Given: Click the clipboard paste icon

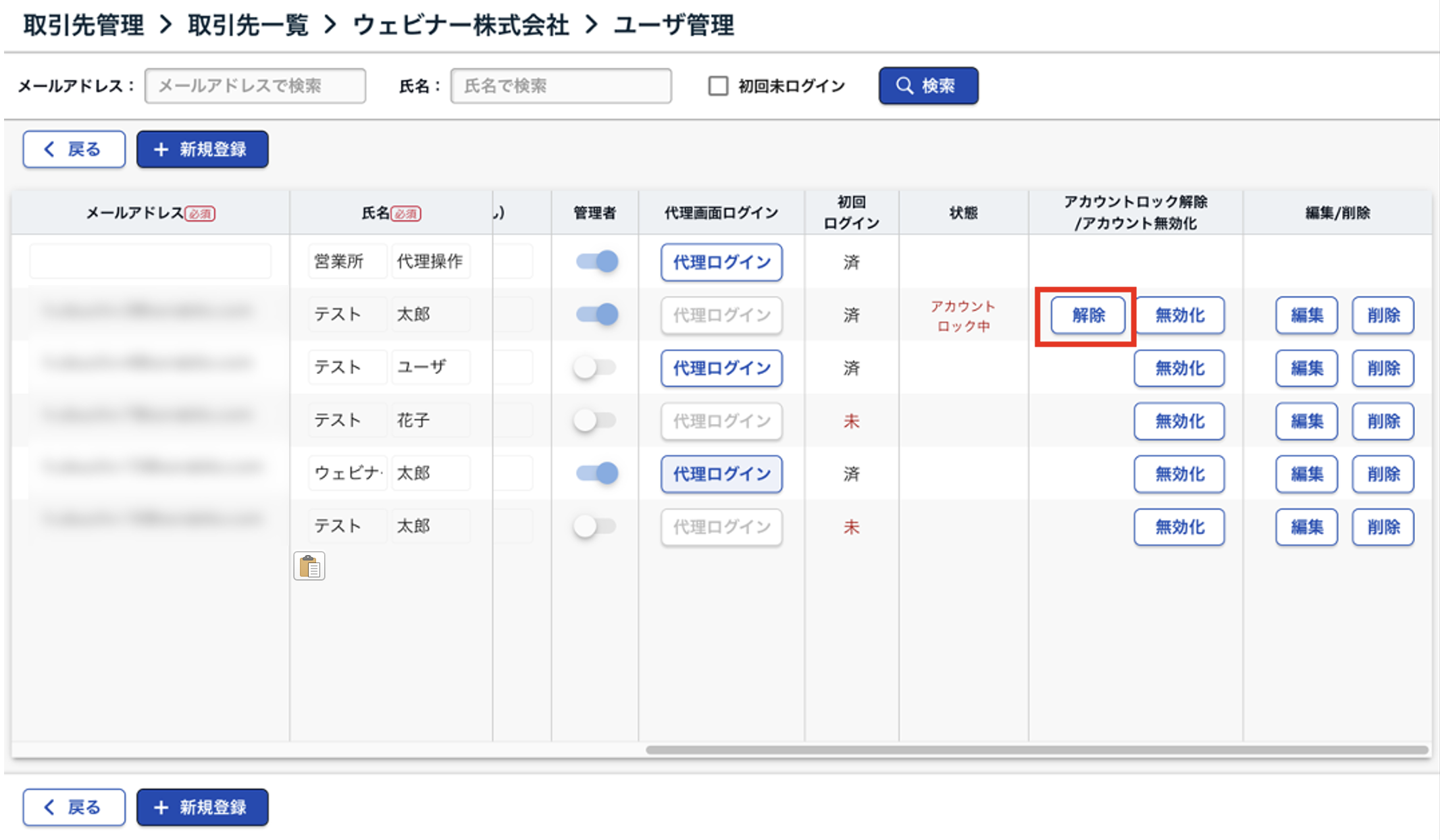Looking at the screenshot, I should 309,566.
